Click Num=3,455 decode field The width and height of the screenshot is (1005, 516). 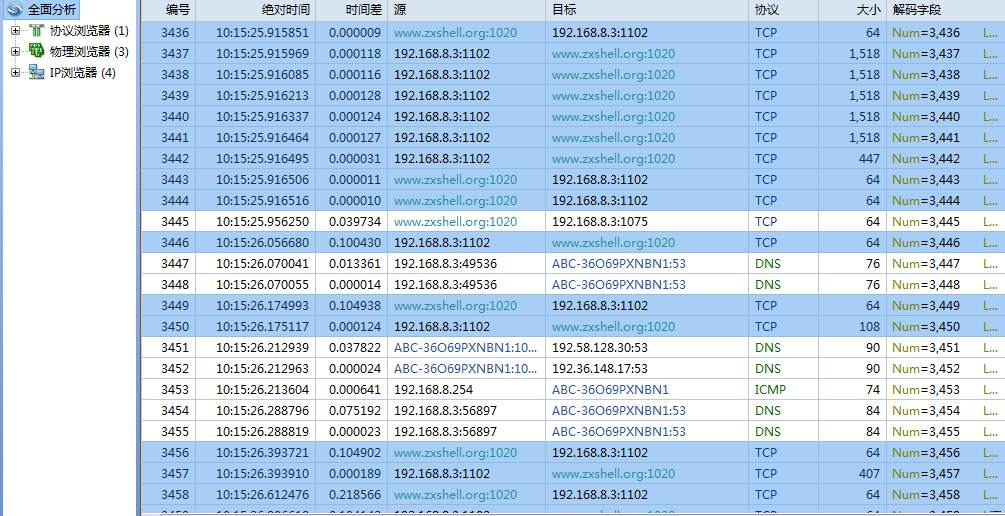pyautogui.click(x=926, y=432)
